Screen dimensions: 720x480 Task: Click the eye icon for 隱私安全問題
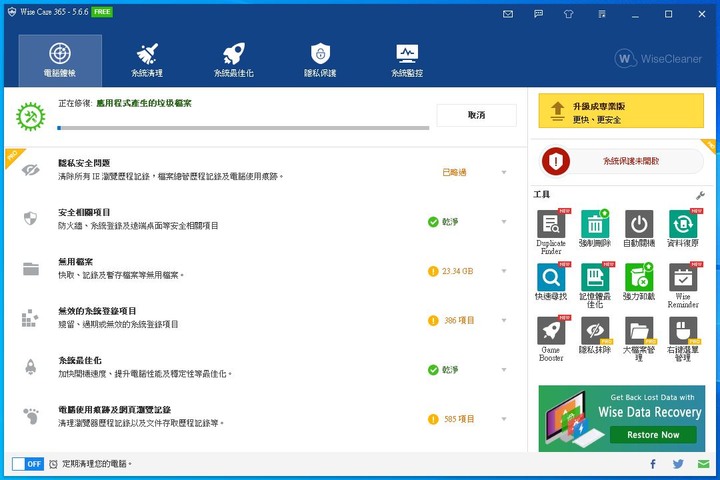(x=30, y=170)
